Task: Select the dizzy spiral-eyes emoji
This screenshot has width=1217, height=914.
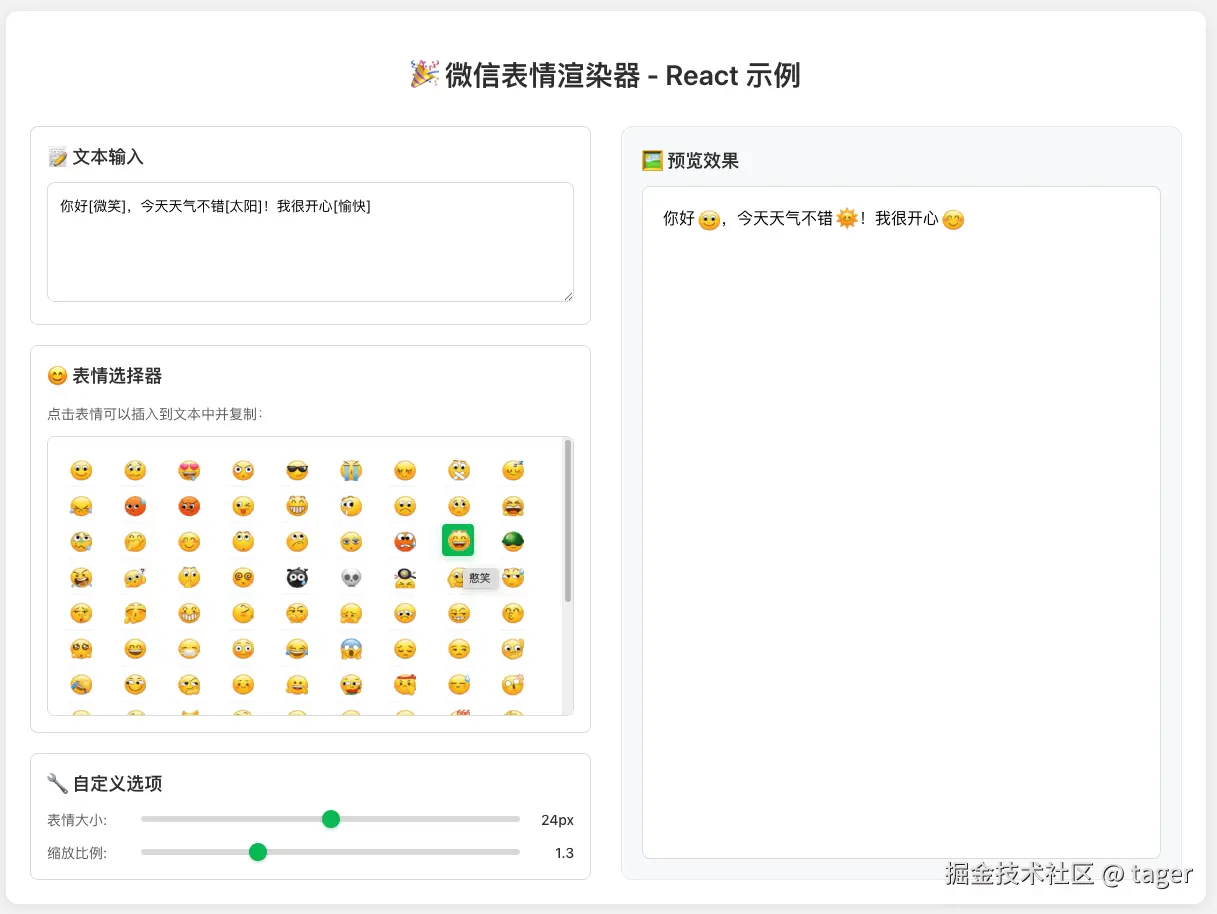Action: point(243,578)
